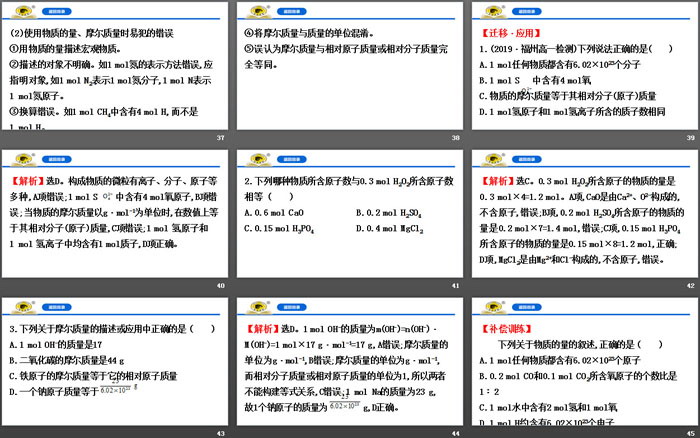This screenshot has width=700, height=438.
Task: Select slide 43 about 摩尔质量 question
Action: 115,361
